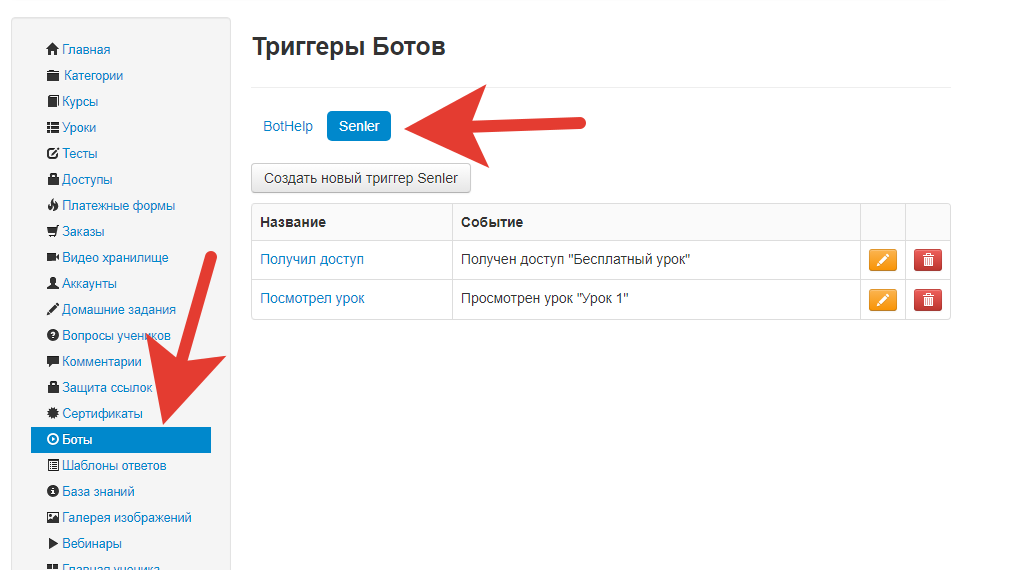The image size is (1017, 570).
Task: Open the Боты sidebar item
Action: coord(77,440)
